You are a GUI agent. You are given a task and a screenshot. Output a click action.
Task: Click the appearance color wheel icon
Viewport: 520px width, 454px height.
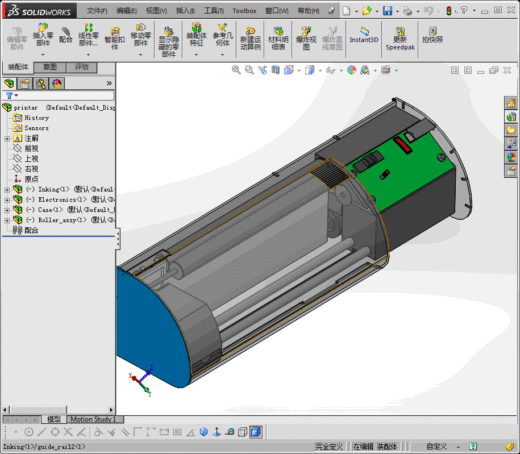pyautogui.click(x=351, y=70)
